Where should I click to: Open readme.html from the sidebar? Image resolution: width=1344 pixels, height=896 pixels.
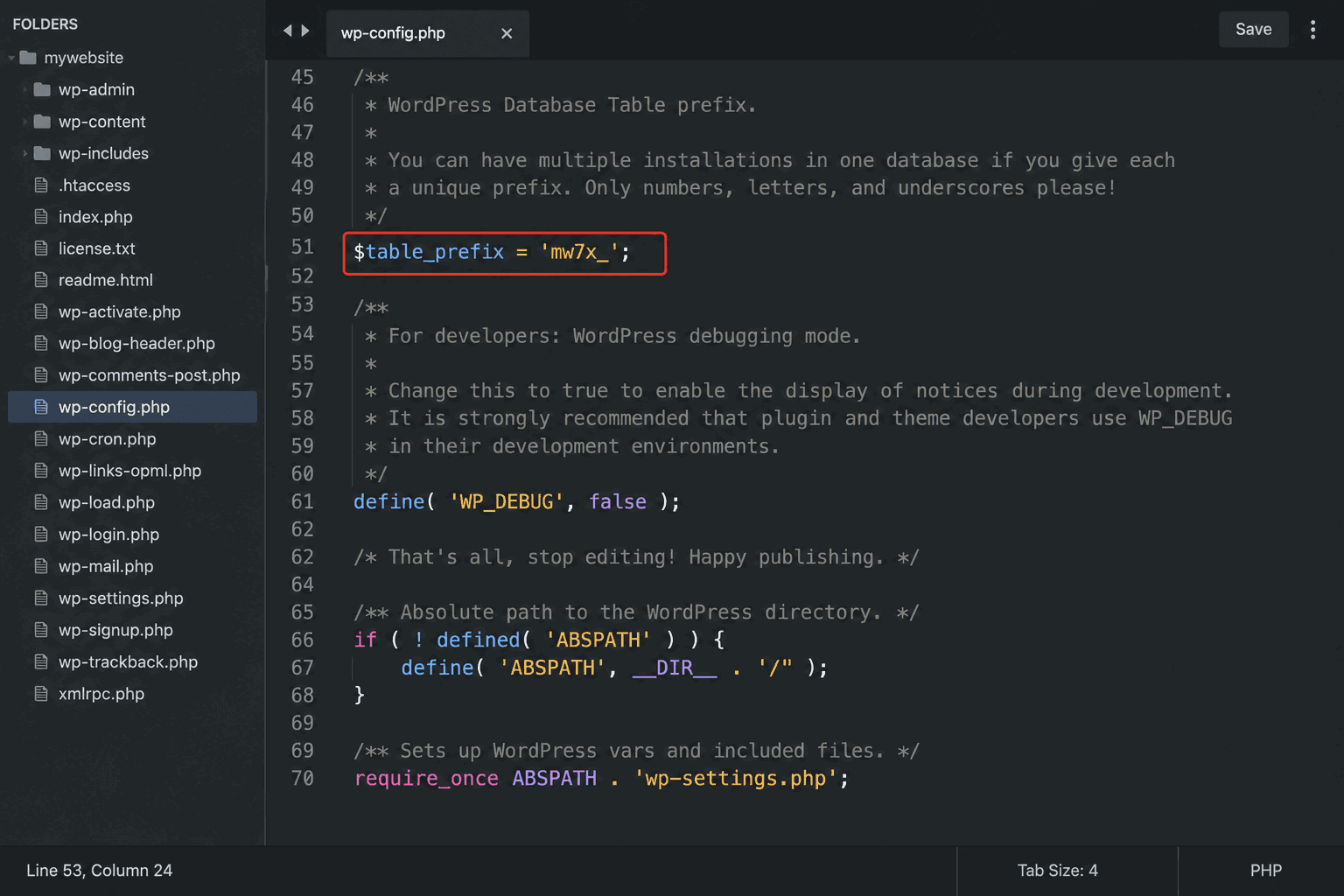106,280
